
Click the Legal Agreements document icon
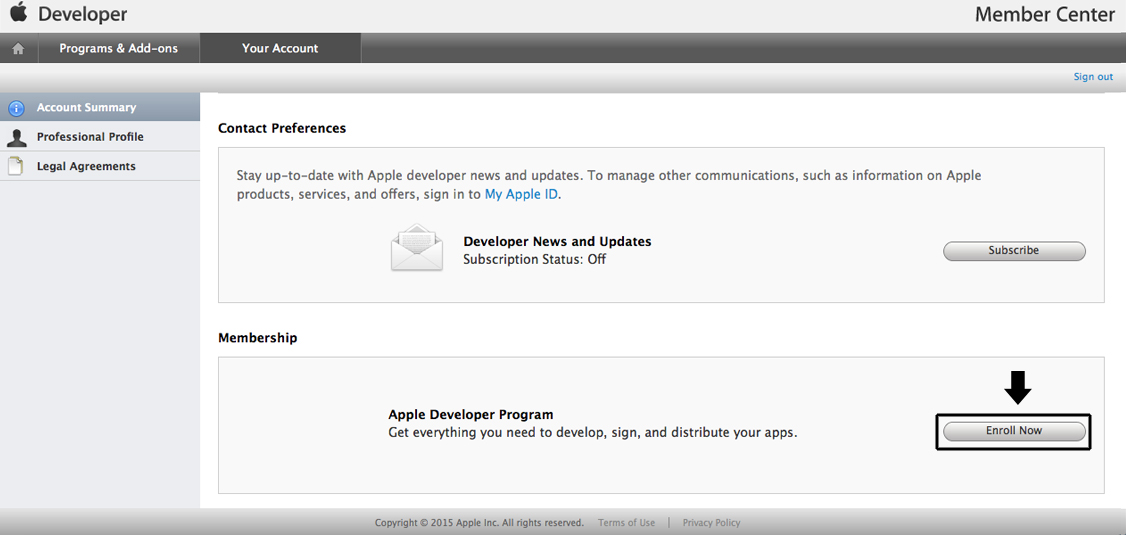tap(15, 167)
